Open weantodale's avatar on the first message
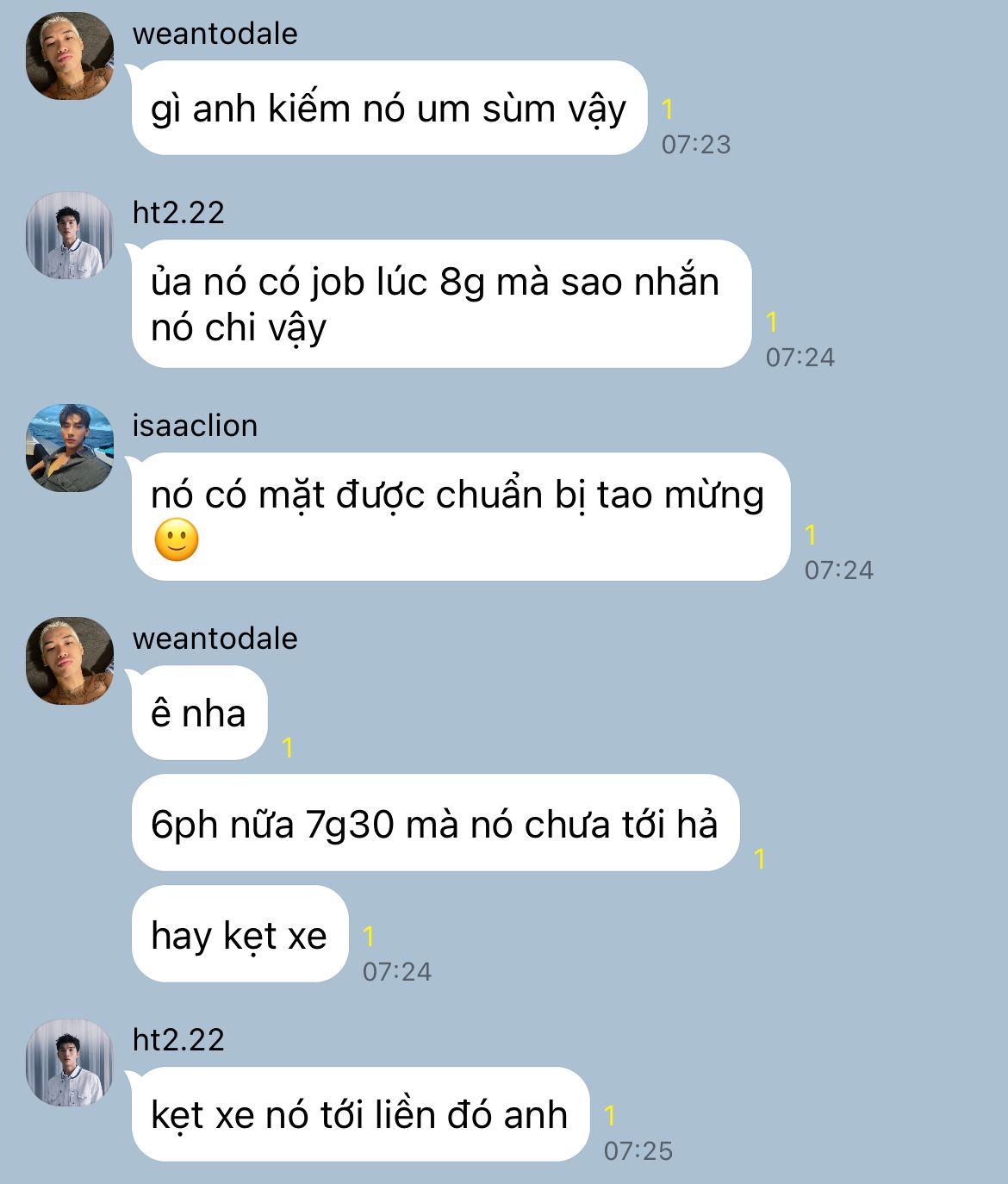 [70, 56]
